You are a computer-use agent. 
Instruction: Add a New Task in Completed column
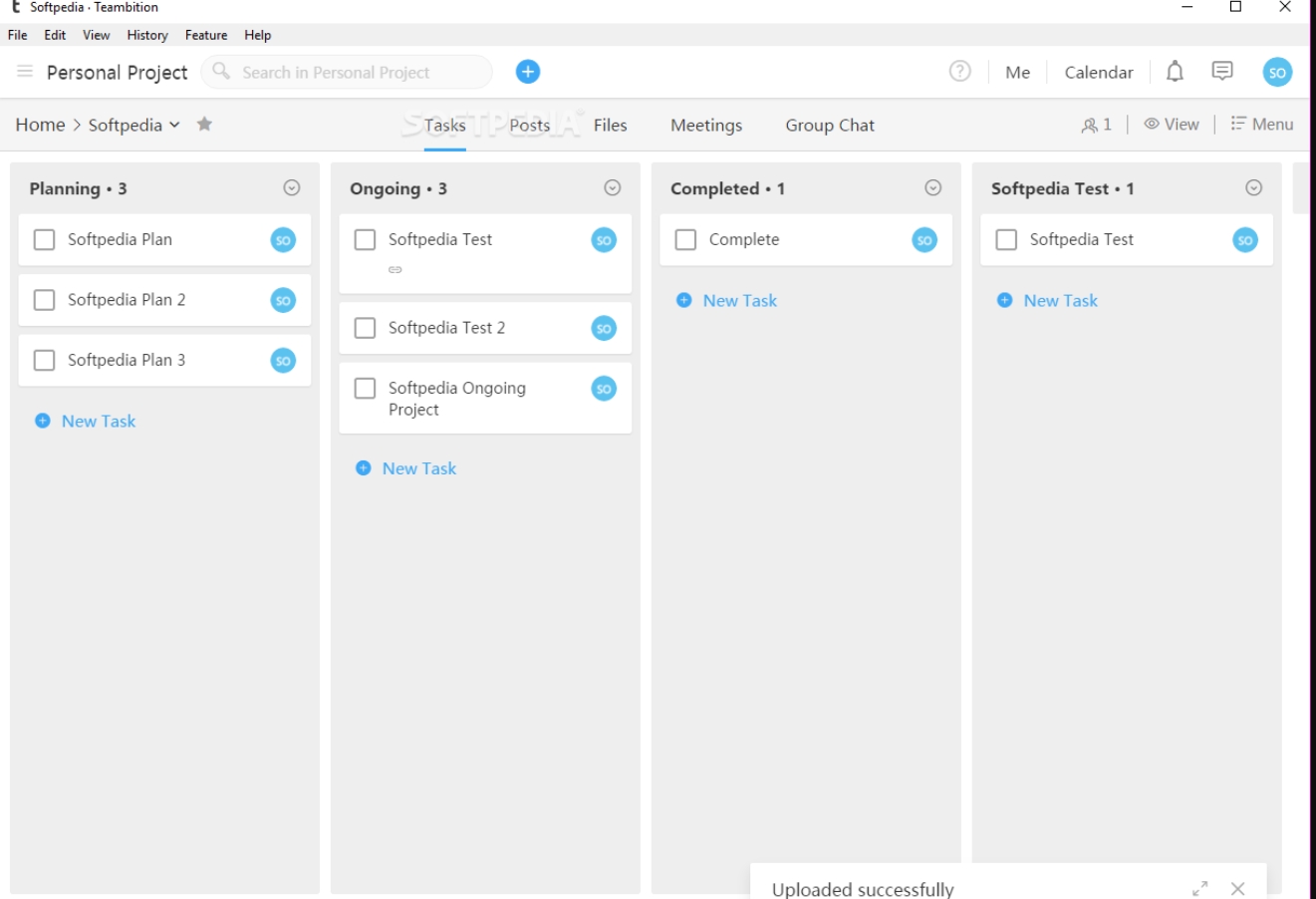[x=727, y=301]
